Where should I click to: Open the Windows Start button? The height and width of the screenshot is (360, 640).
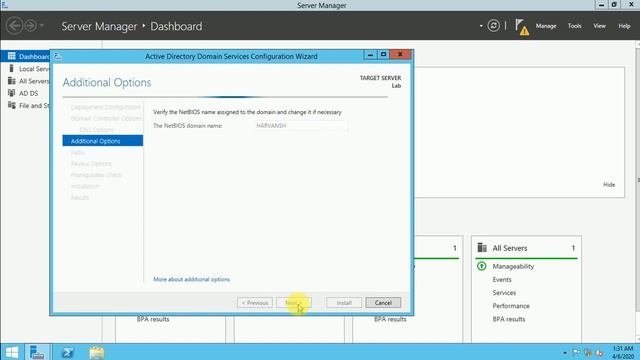pos(12,352)
